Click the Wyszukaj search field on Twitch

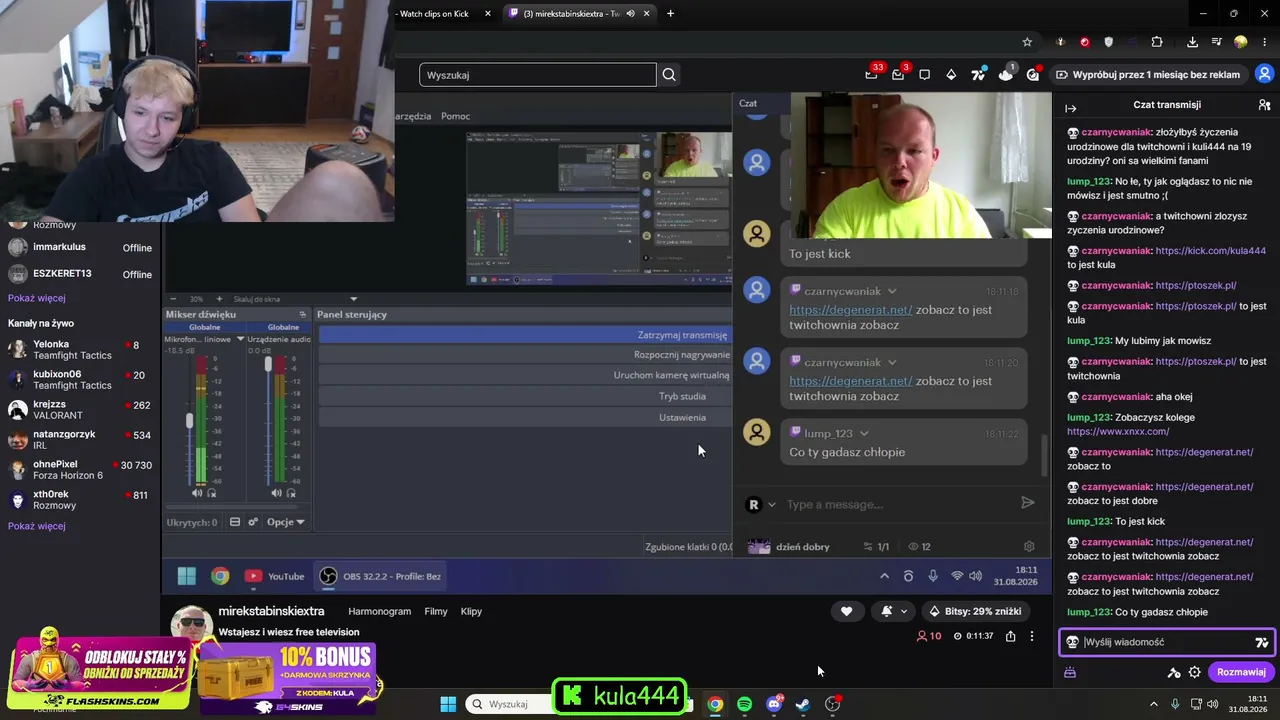click(538, 75)
